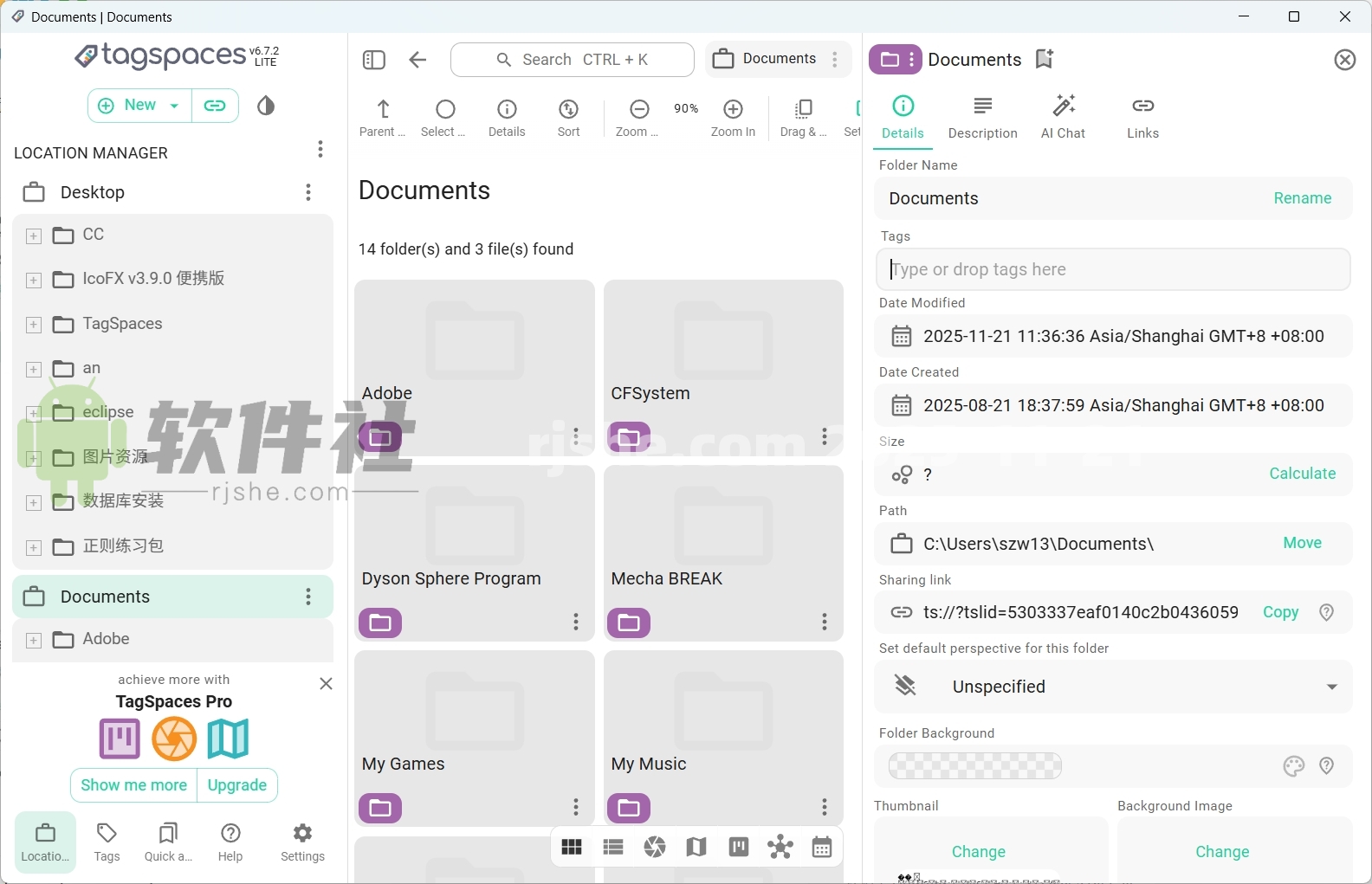Expand the Adobe folder in sidebar

pyautogui.click(x=34, y=641)
